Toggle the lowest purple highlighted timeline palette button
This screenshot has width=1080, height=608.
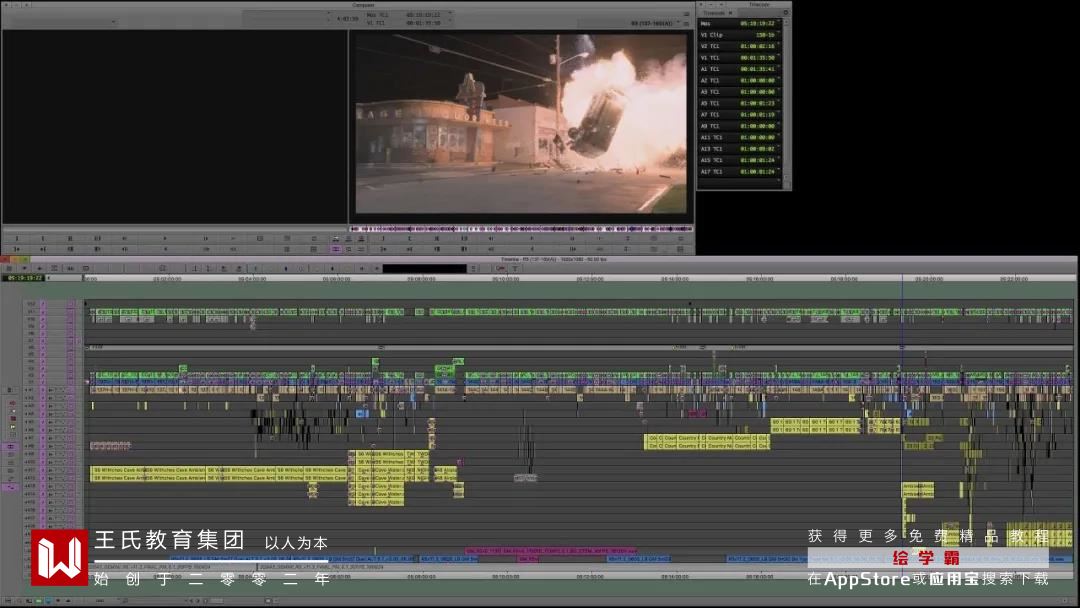pyautogui.click(x=10, y=487)
